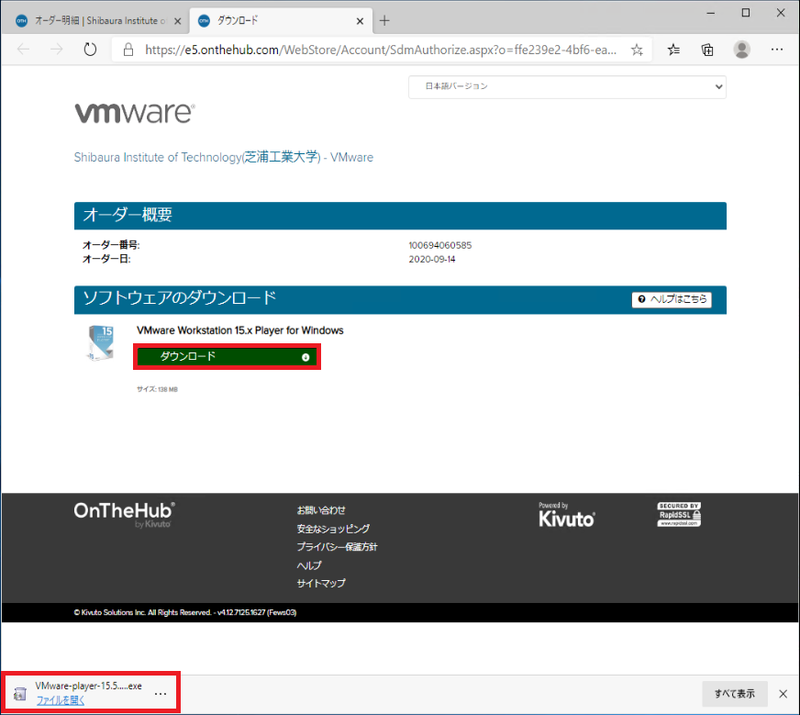Click order date 2020-09-14
The width and height of the screenshot is (800, 715).
coord(432,259)
